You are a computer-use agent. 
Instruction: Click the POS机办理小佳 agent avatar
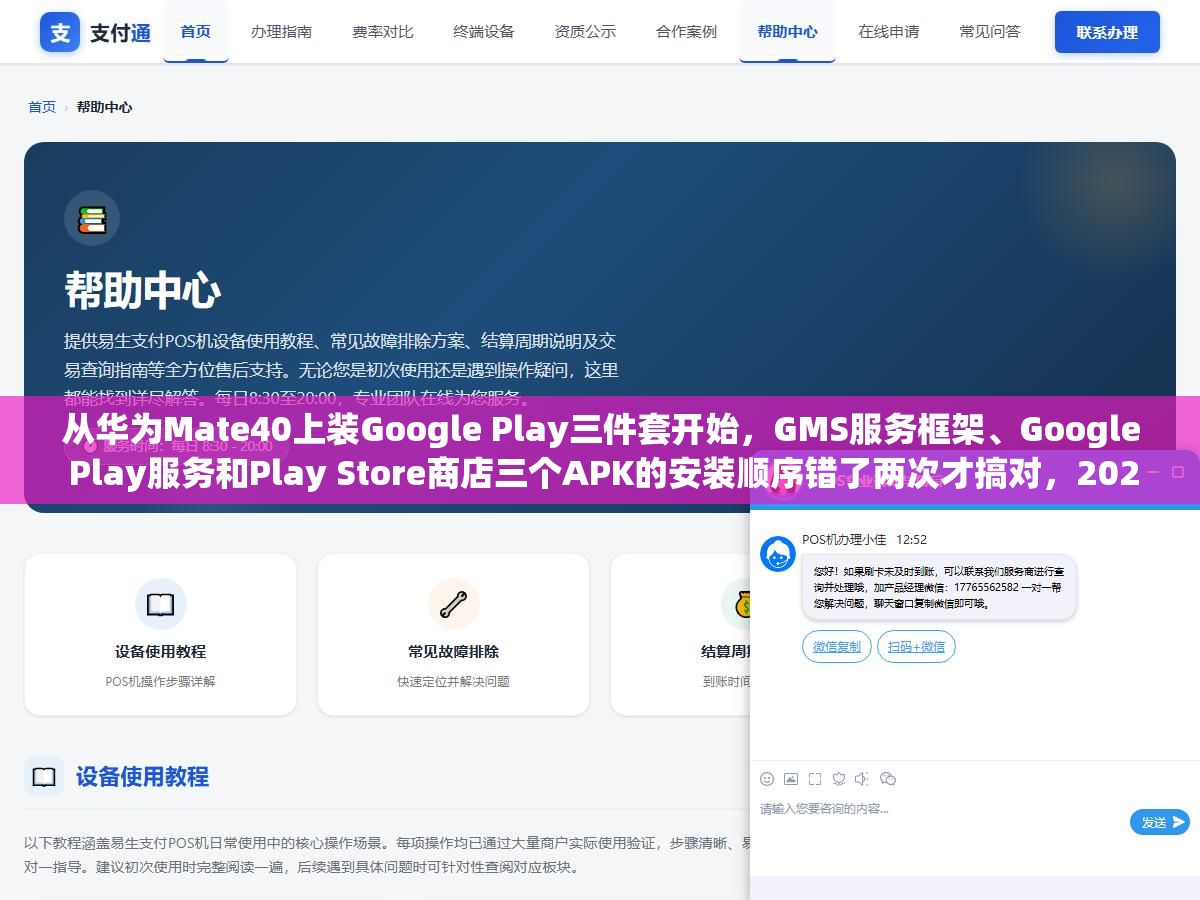778,554
